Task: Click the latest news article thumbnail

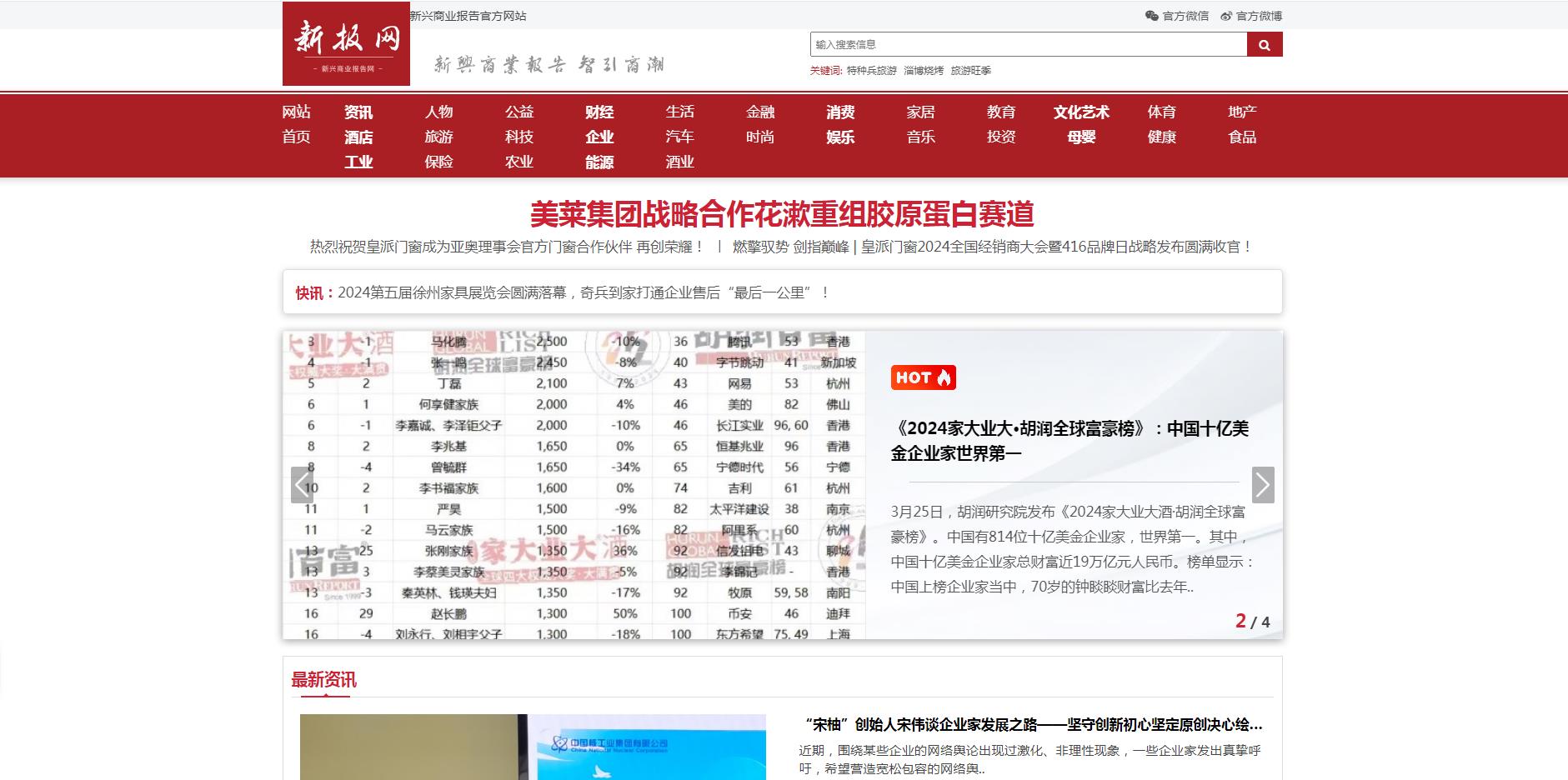Action: (x=533, y=747)
